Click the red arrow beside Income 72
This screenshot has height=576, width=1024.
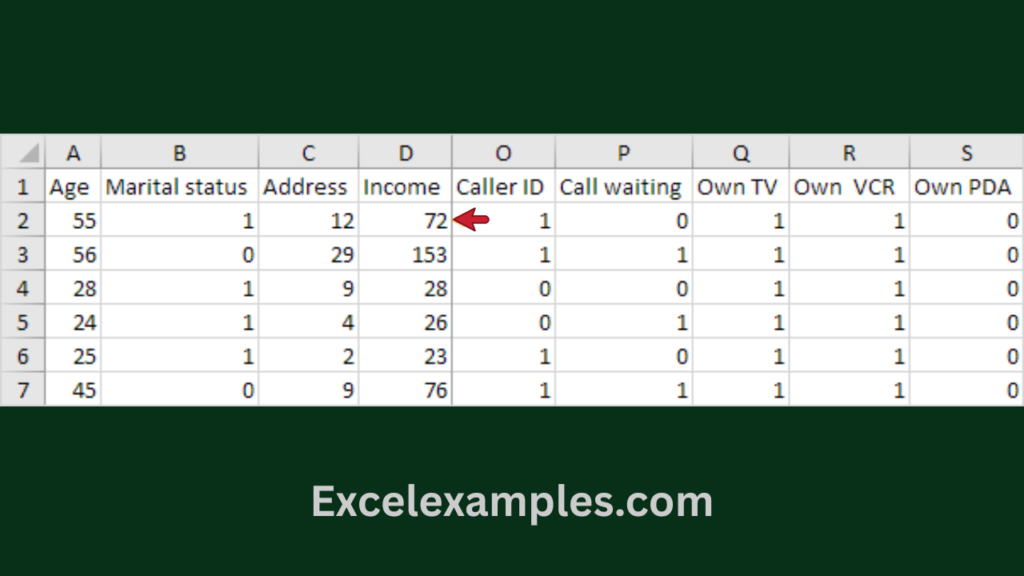coord(471,221)
